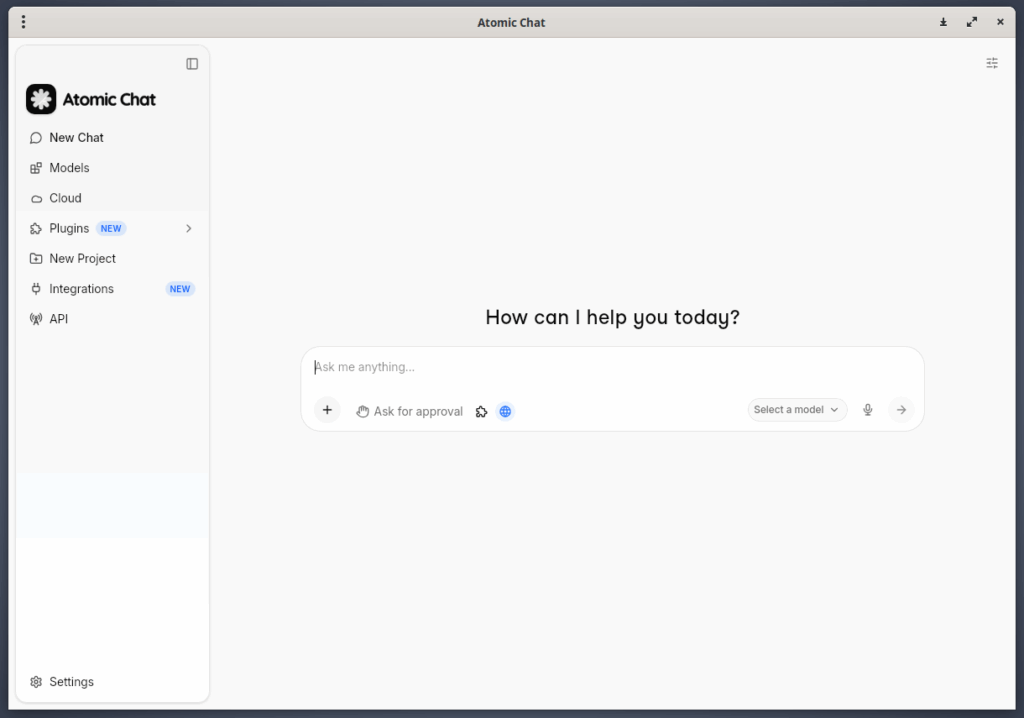Click the Atomic Chat sidebar brand name
Image resolution: width=1024 pixels, height=718 pixels.
[110, 99]
